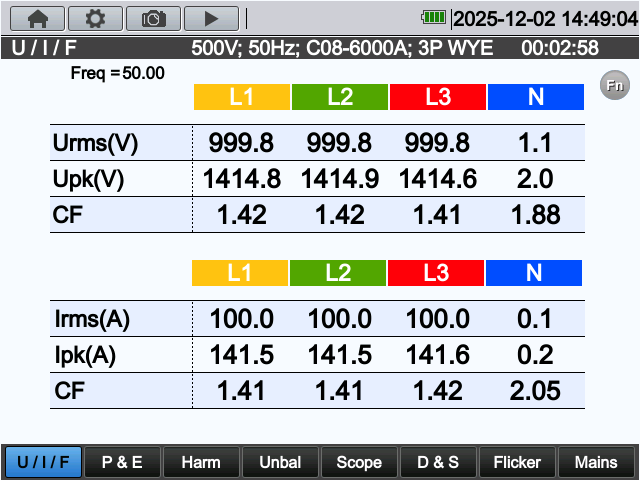Switch to the P & E tab
Screen dimensions: 640x480
click(x=122, y=462)
